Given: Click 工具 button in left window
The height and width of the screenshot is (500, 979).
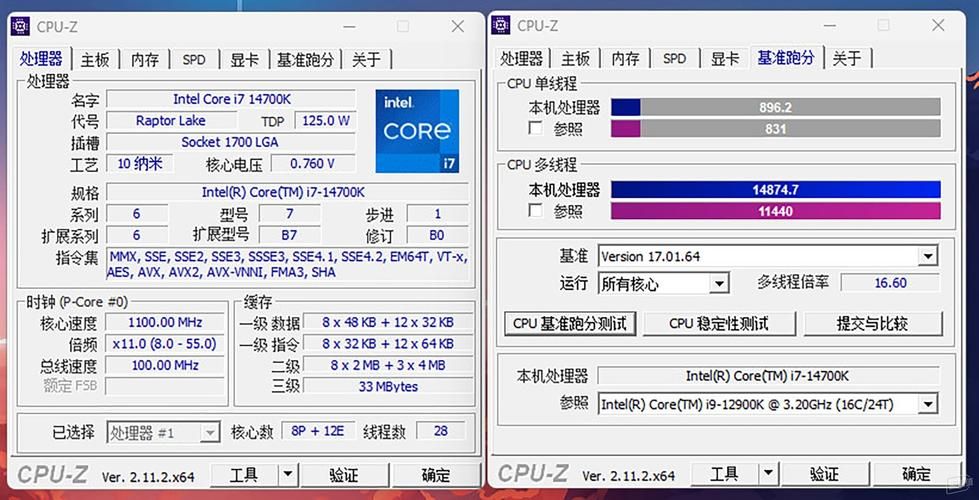Looking at the screenshot, I should point(244,475).
